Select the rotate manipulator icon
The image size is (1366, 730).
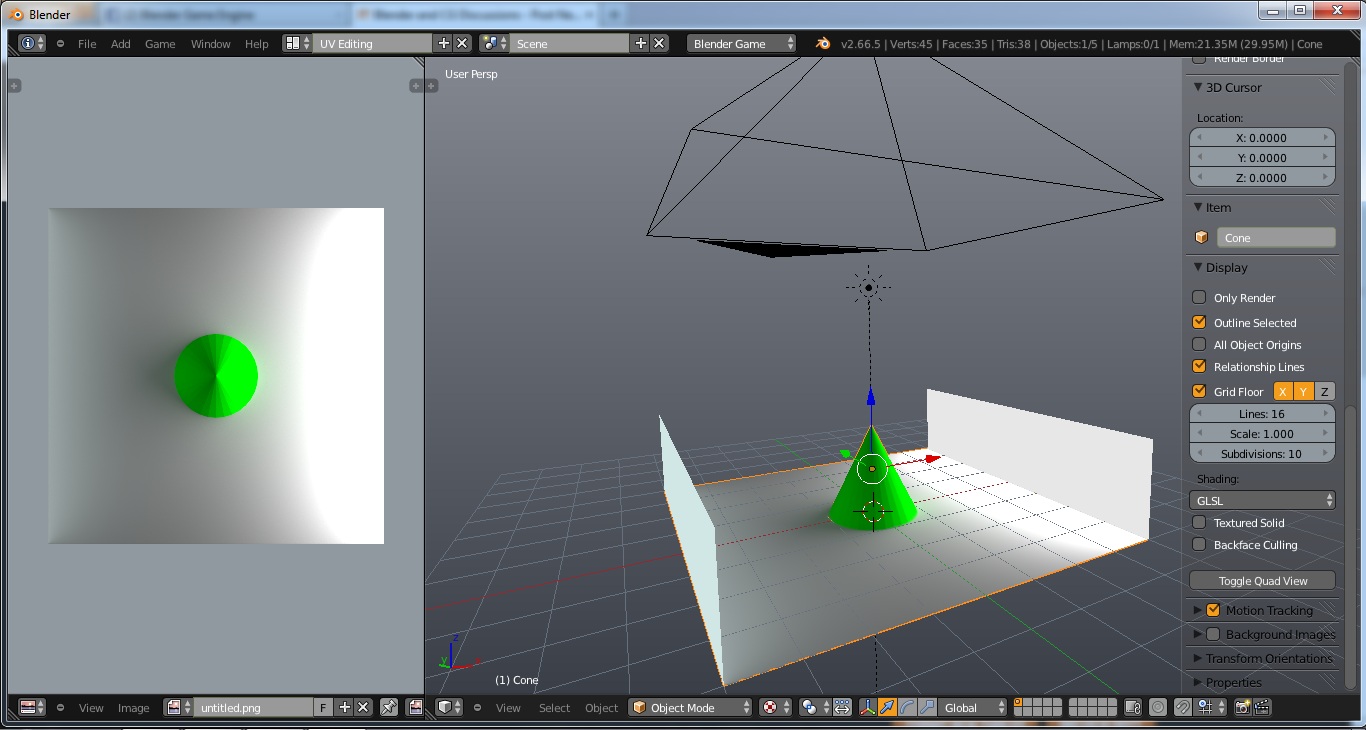tap(907, 707)
